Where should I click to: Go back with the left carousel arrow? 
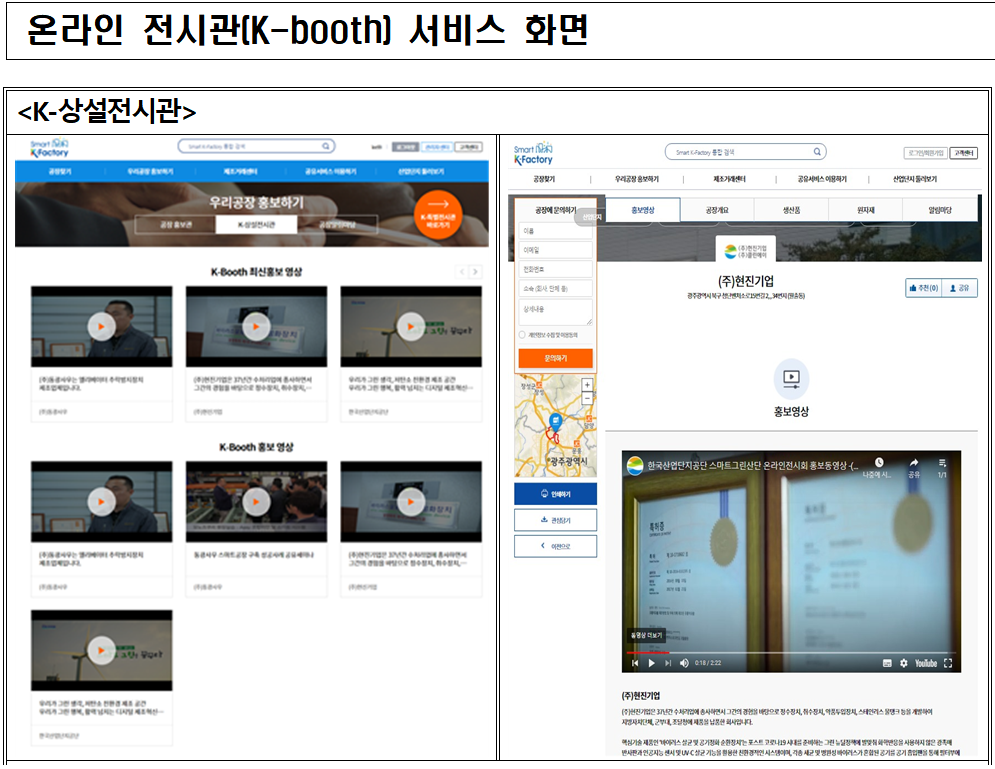pyautogui.click(x=462, y=272)
